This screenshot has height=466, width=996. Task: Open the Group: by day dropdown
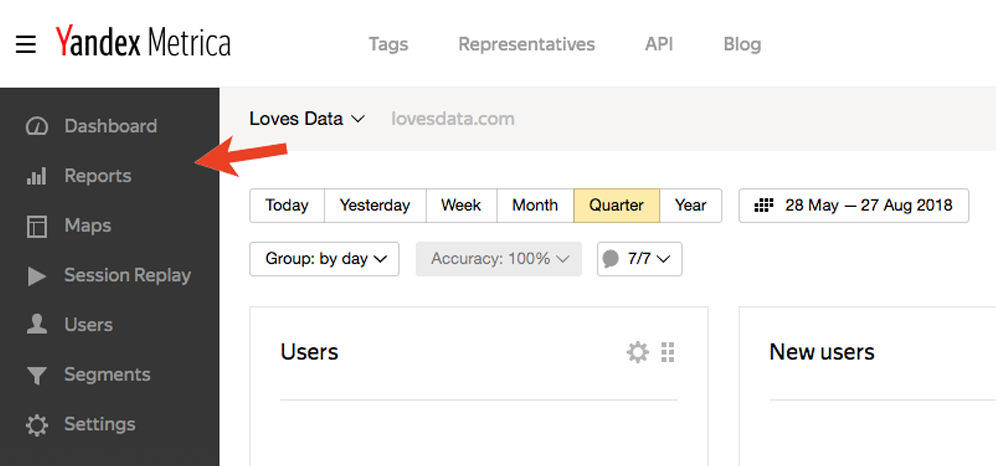tap(325, 259)
